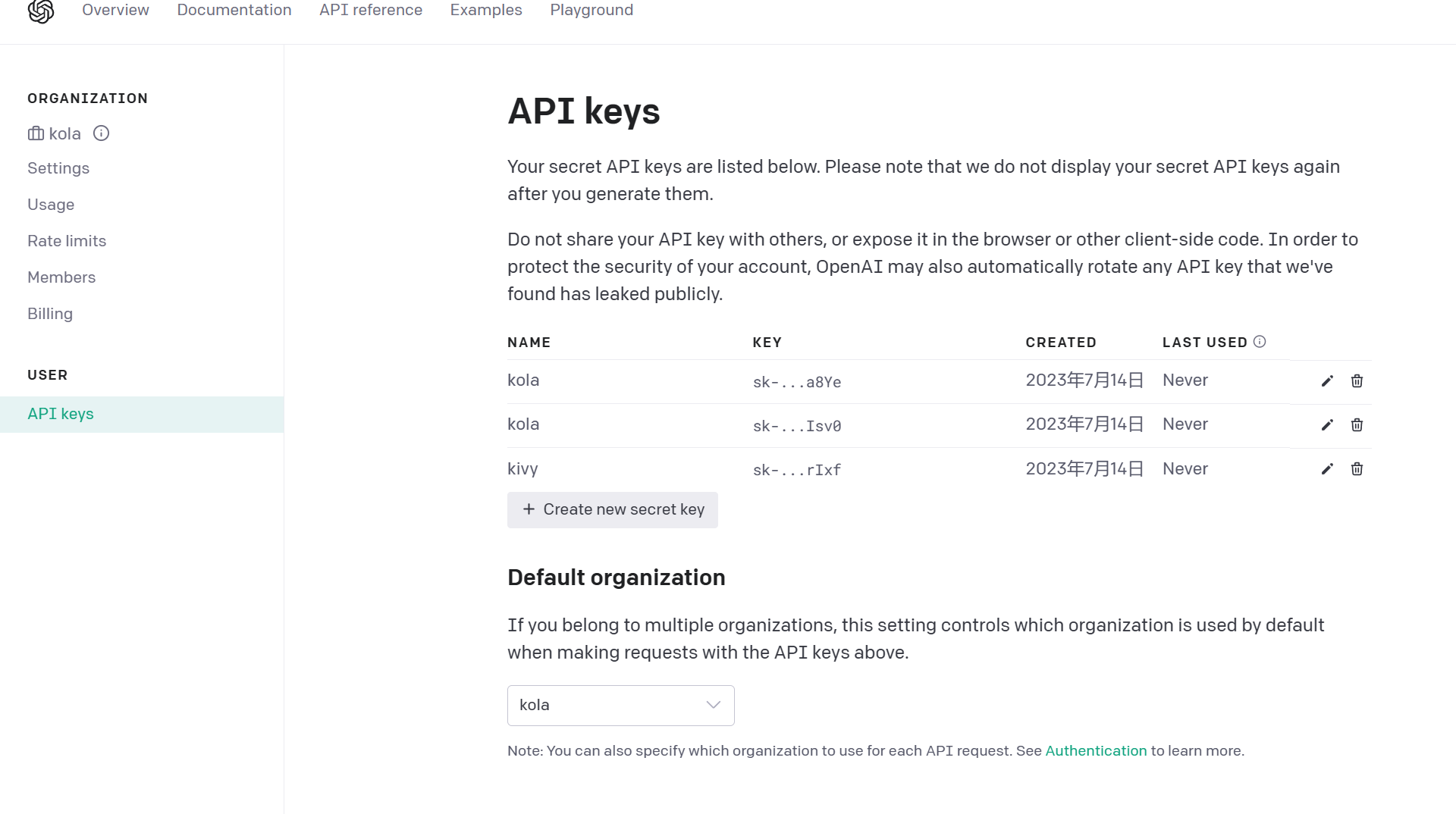This screenshot has width=1456, height=814.
Task: Open the organization info tooltip beside kola
Action: pyautogui.click(x=101, y=133)
